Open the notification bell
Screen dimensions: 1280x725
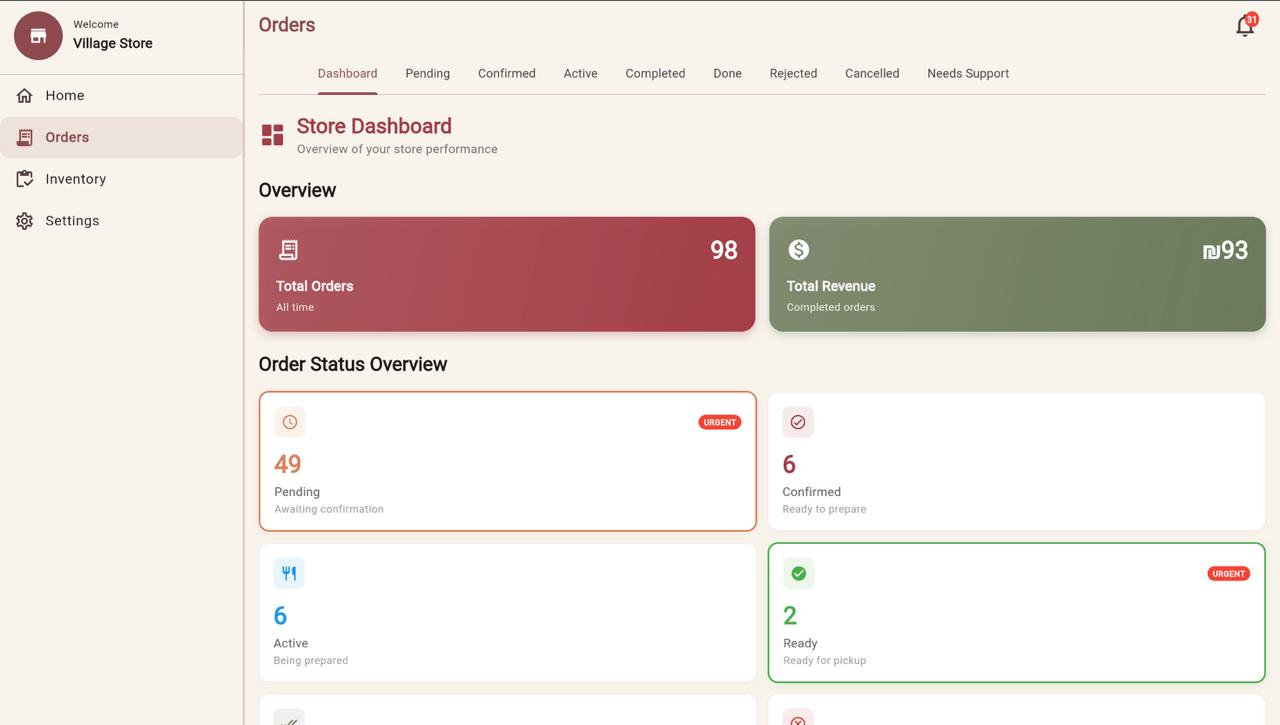1243,26
